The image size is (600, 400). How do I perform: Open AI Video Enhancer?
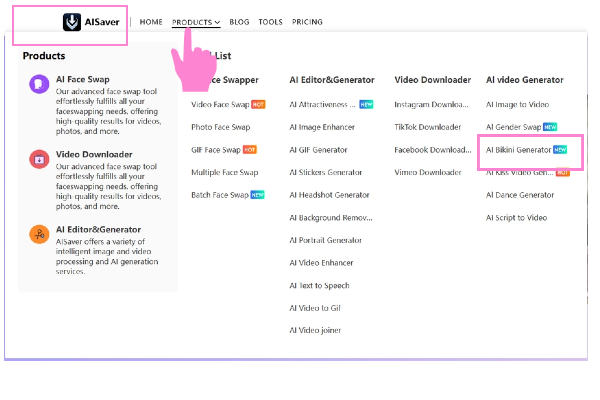(x=321, y=263)
